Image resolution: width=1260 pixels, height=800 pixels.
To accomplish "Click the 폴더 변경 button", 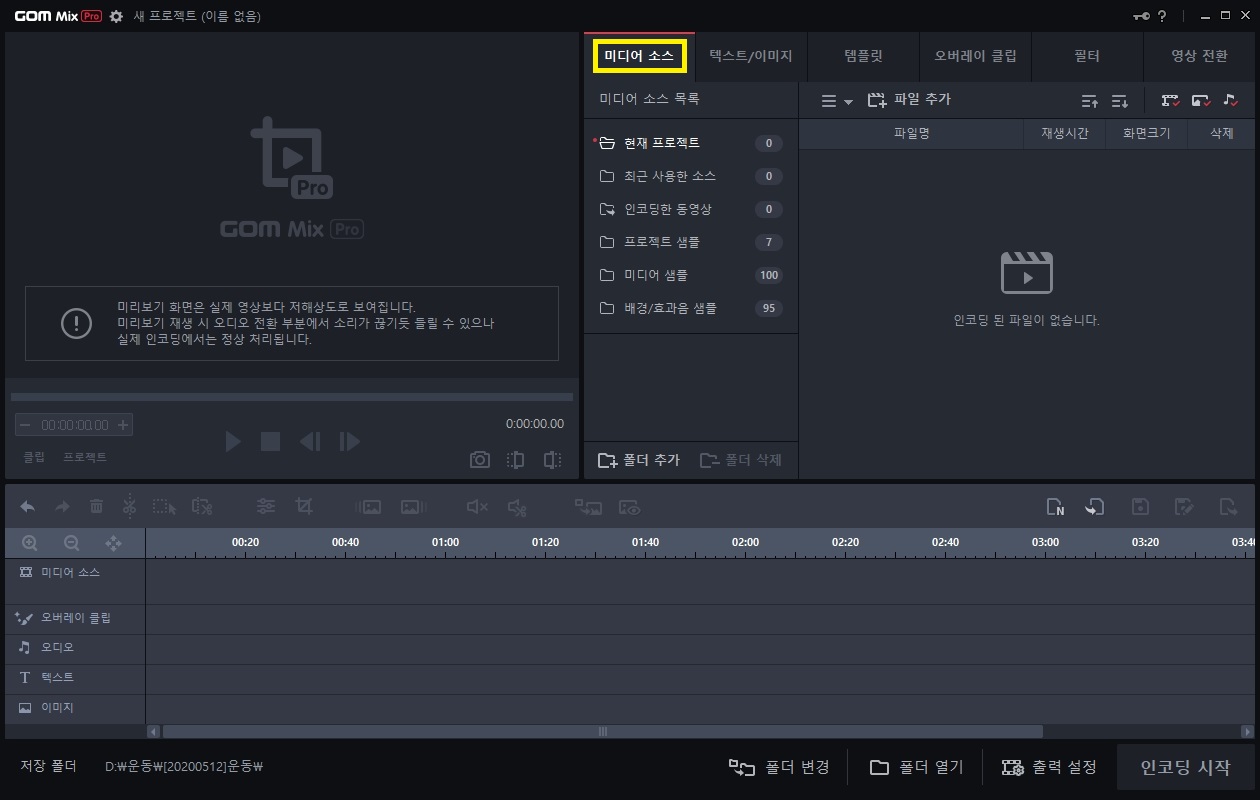I will tap(780, 768).
